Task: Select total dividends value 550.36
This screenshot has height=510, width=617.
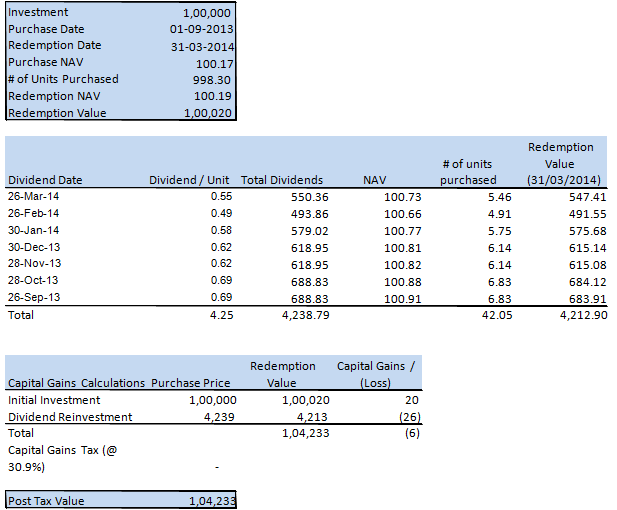Action: pyautogui.click(x=309, y=197)
